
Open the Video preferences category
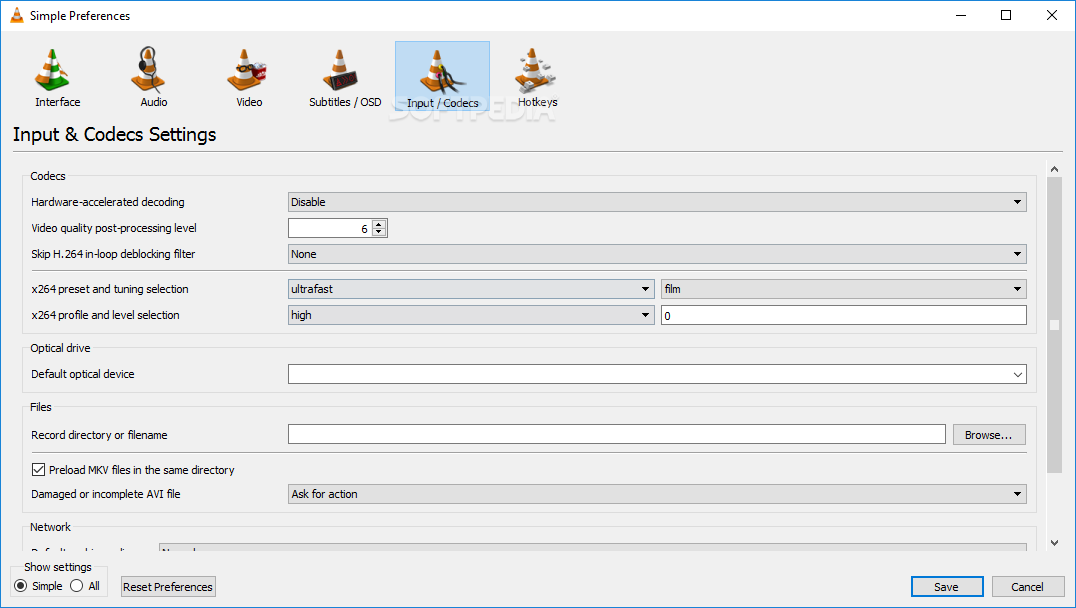[249, 77]
